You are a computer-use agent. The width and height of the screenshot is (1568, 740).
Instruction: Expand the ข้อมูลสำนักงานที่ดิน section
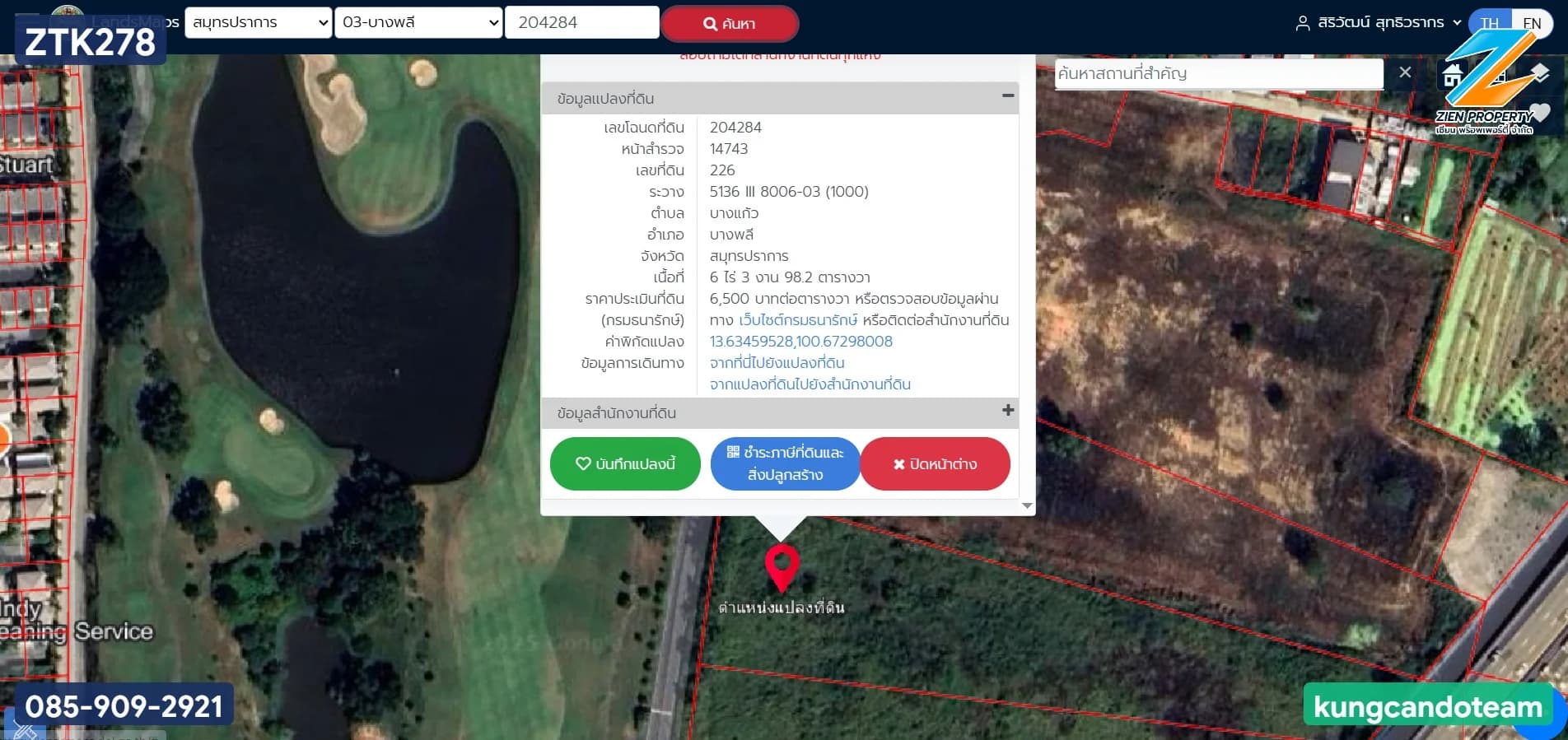(x=1007, y=411)
